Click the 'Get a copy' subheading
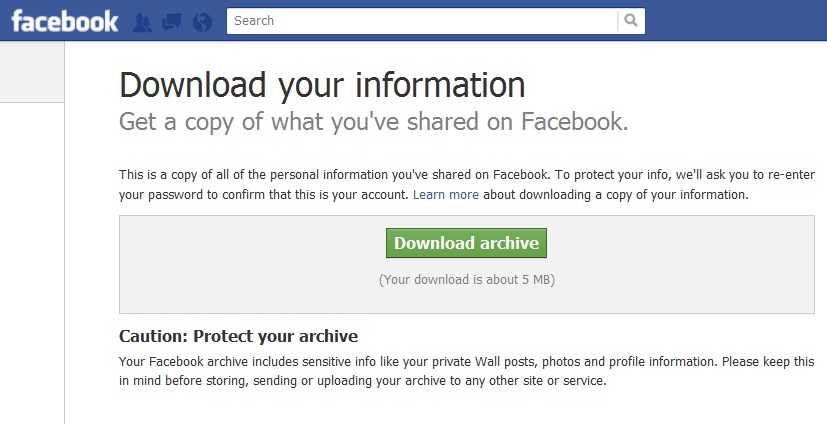 point(374,122)
